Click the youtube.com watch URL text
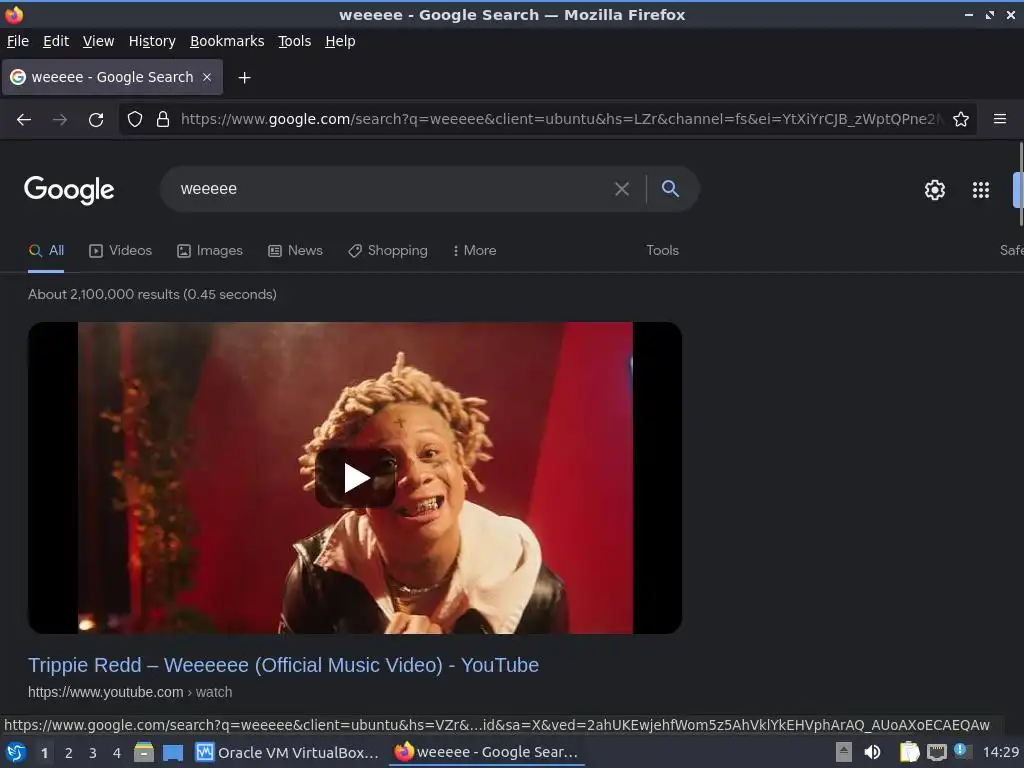1024x768 pixels. pos(130,692)
